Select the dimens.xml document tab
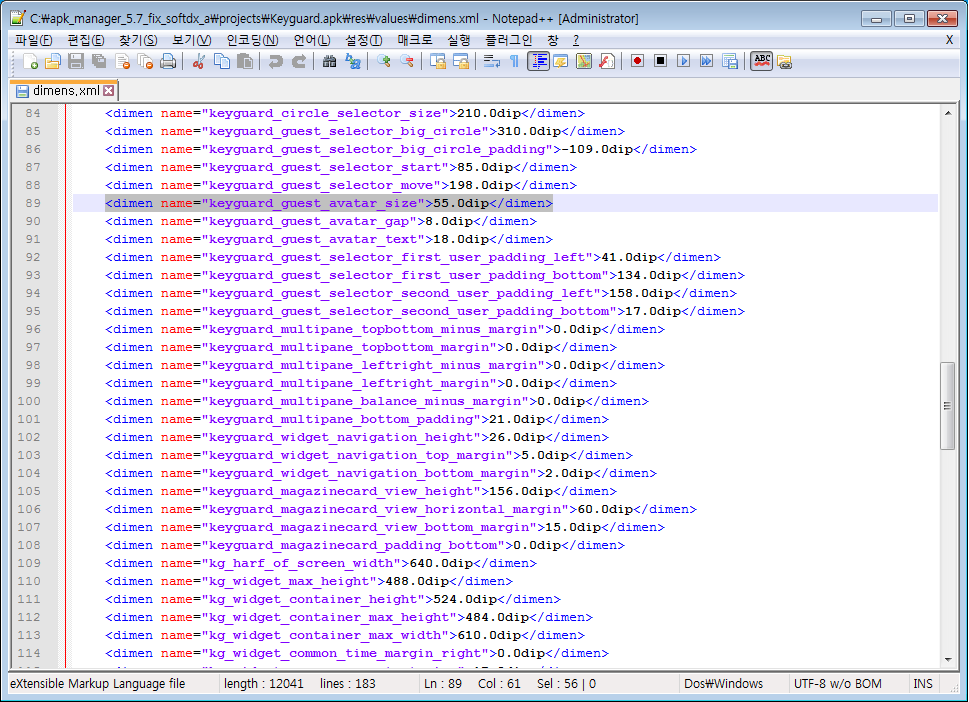969x702 pixels. coord(64,91)
